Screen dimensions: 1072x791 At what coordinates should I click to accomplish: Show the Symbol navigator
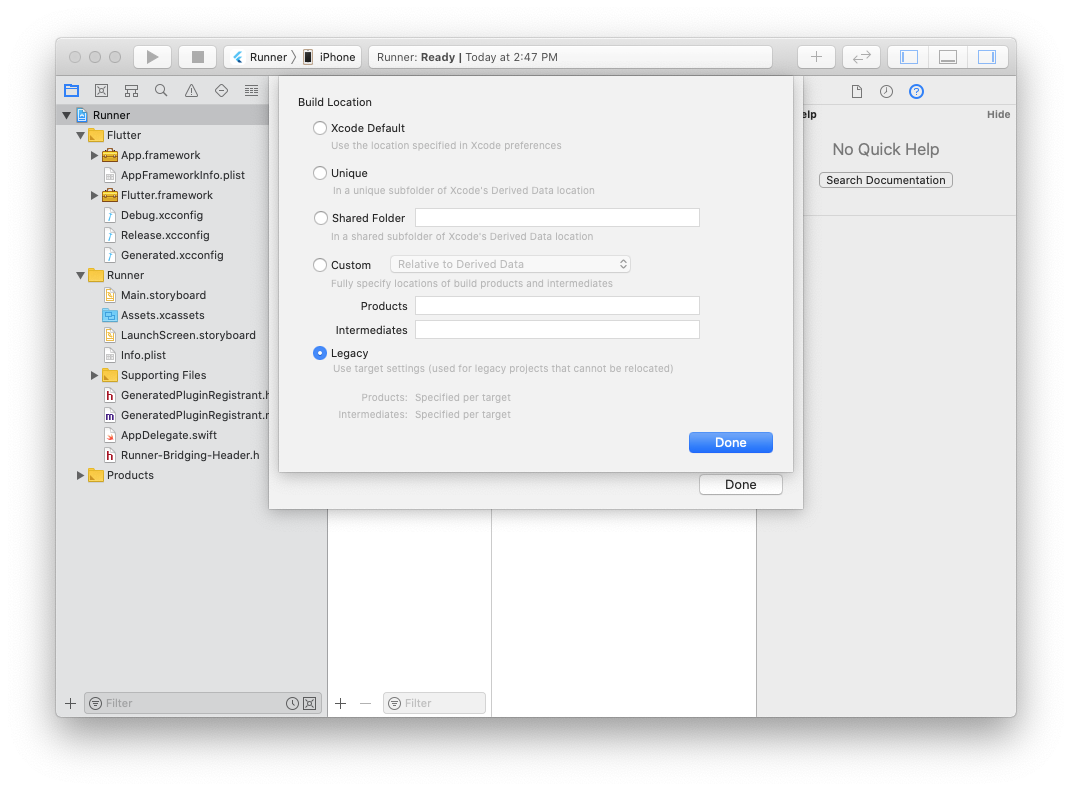131,90
